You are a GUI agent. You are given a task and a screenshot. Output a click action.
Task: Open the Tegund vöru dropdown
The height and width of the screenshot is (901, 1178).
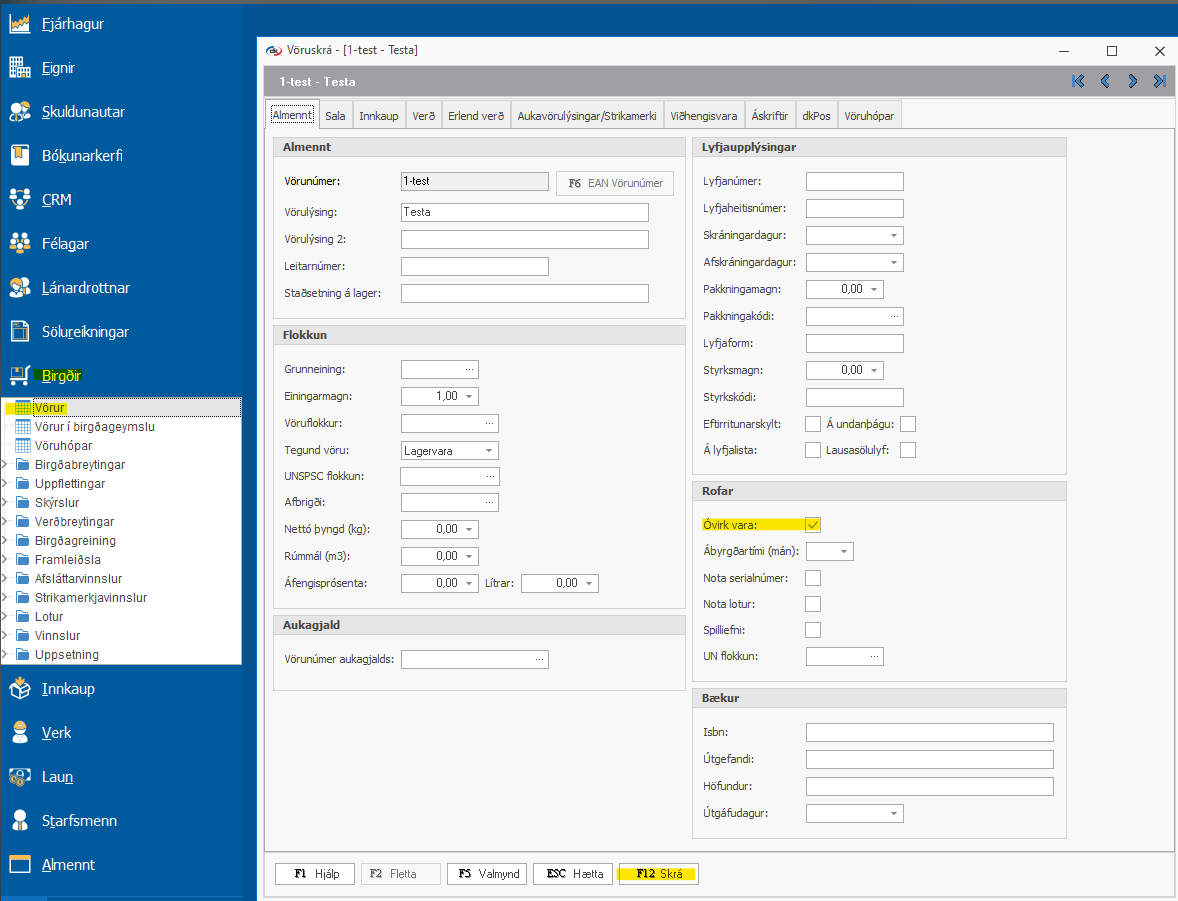pyautogui.click(x=488, y=451)
